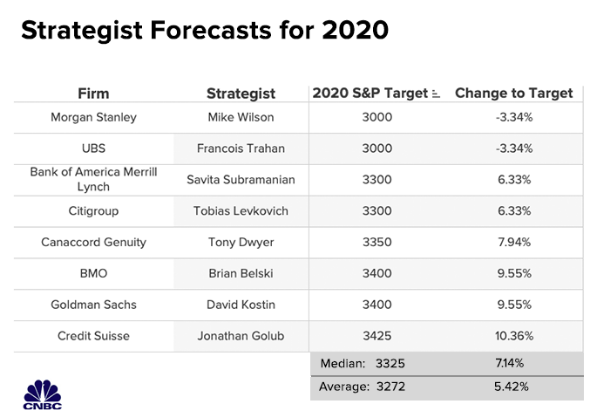Click Jonathan Golub's name
The height and width of the screenshot is (416, 600).
coord(241,334)
